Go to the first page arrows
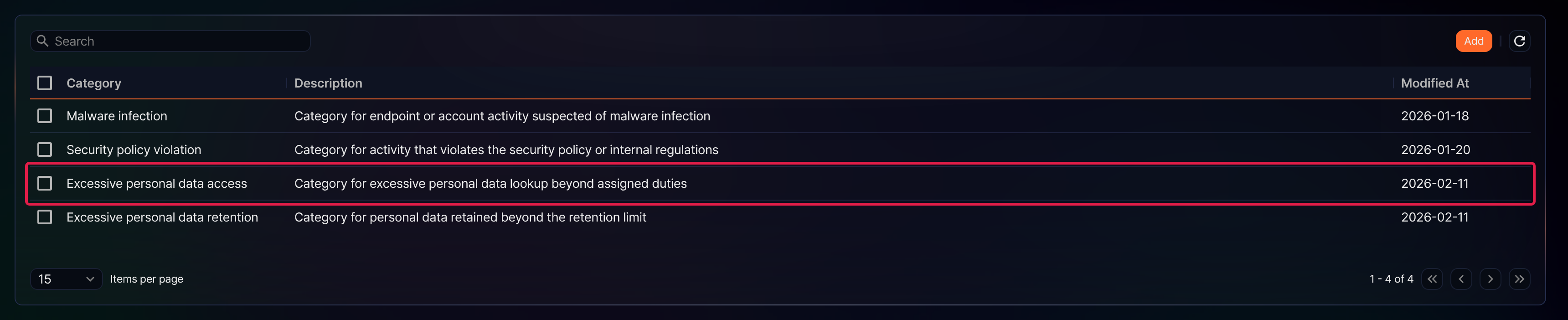This screenshot has width=1568, height=320. [1432, 279]
